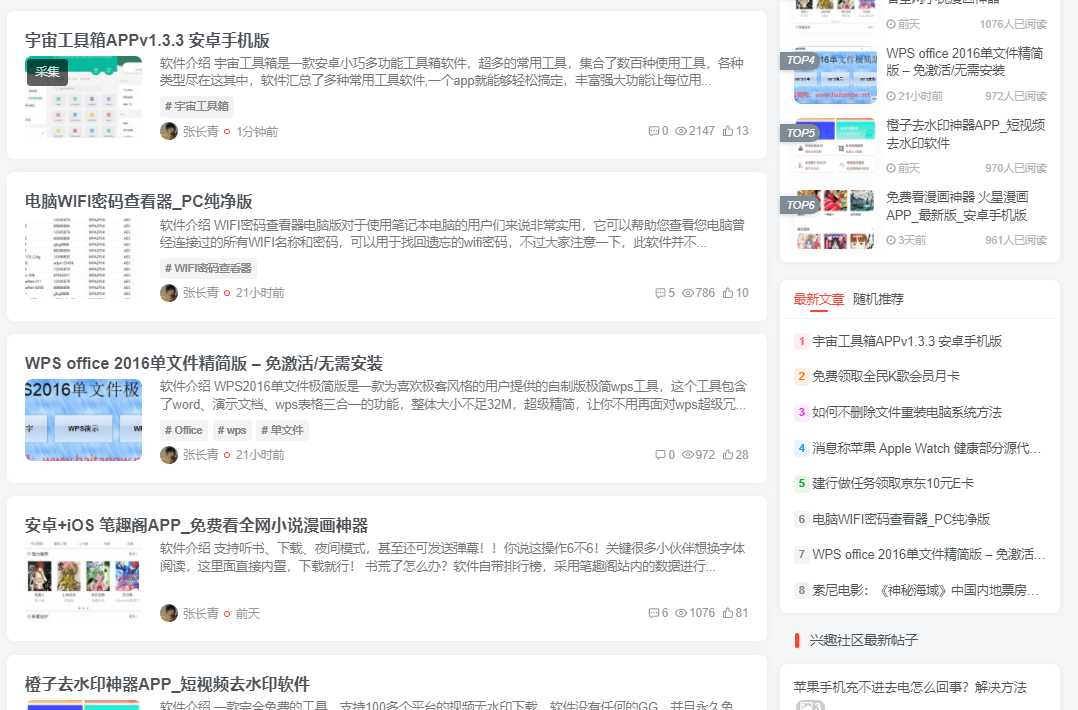Click author avatar on WIFI密码查看器 post
1078x710 pixels.
tap(169, 293)
